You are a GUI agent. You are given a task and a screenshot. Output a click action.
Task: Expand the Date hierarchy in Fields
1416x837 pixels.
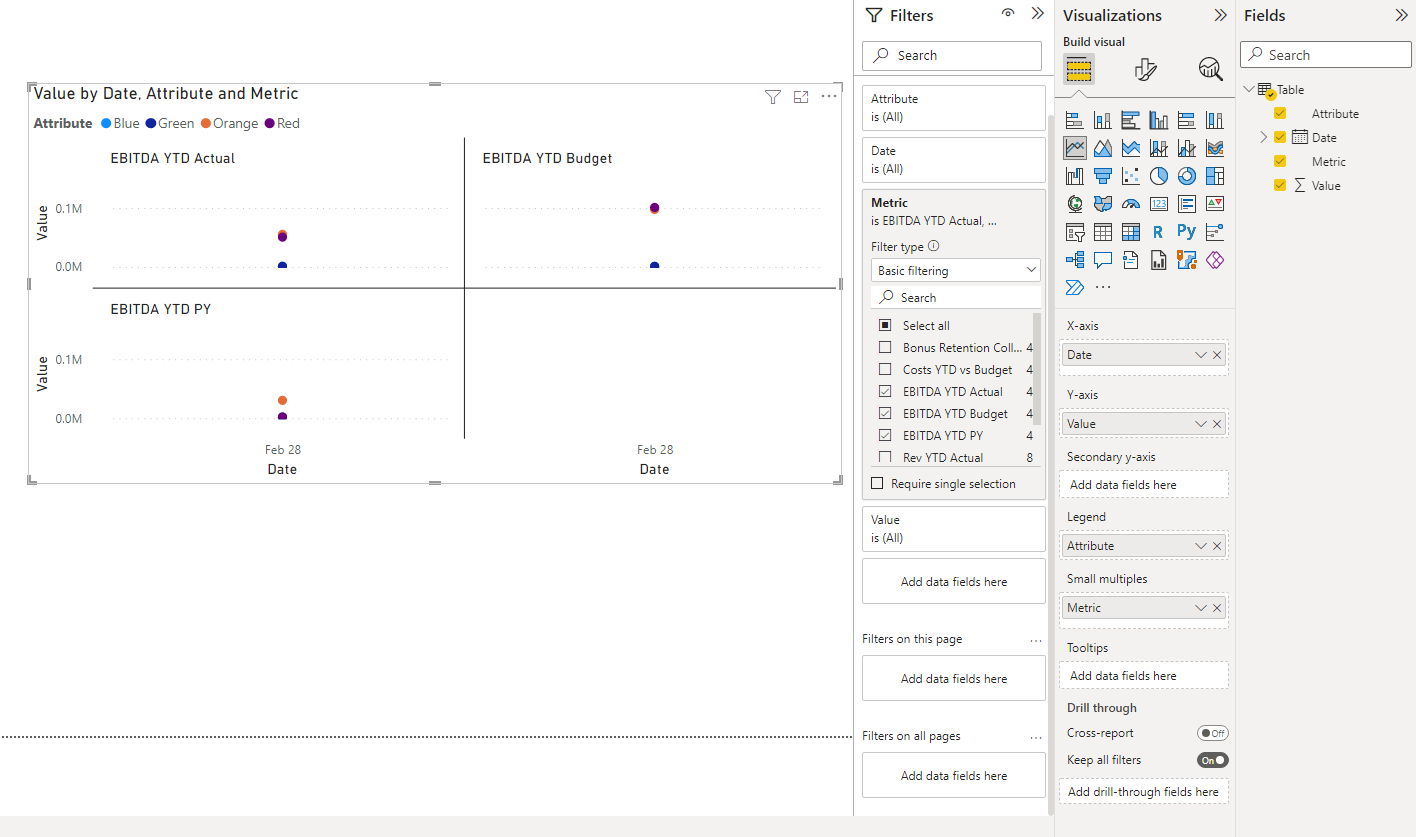coord(1263,137)
